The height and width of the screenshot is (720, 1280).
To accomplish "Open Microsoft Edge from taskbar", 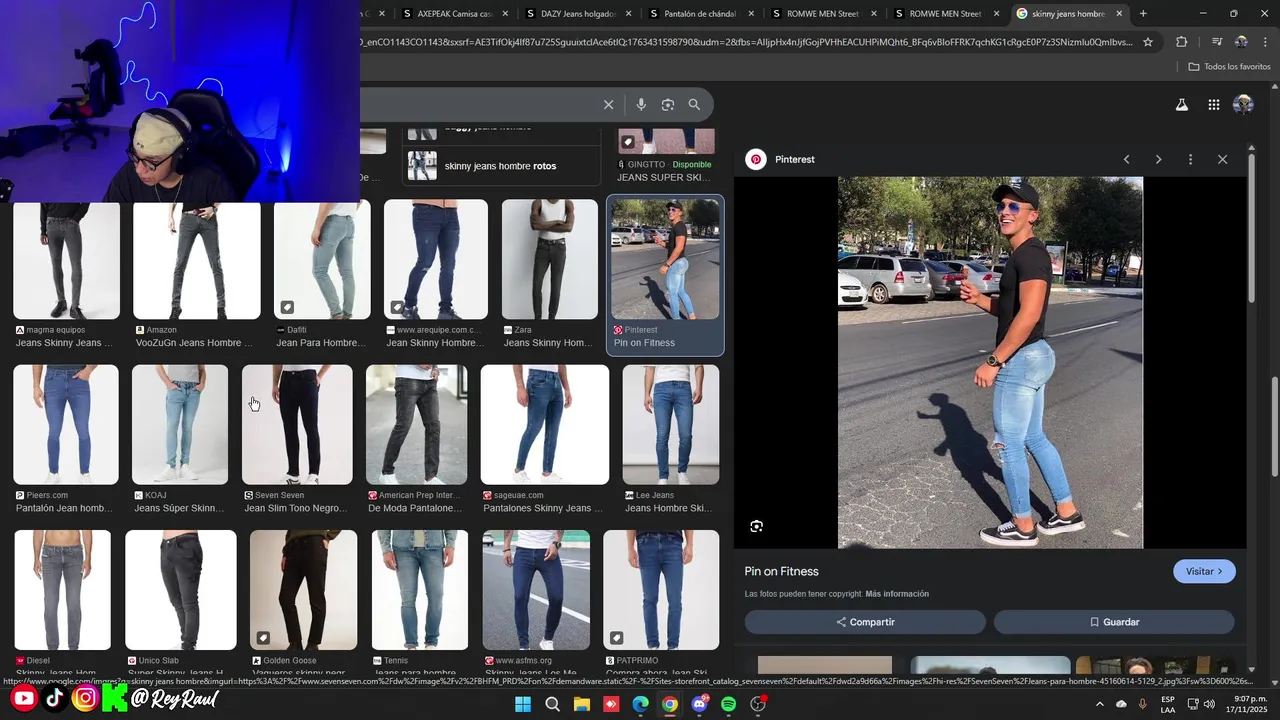I will pos(640,704).
